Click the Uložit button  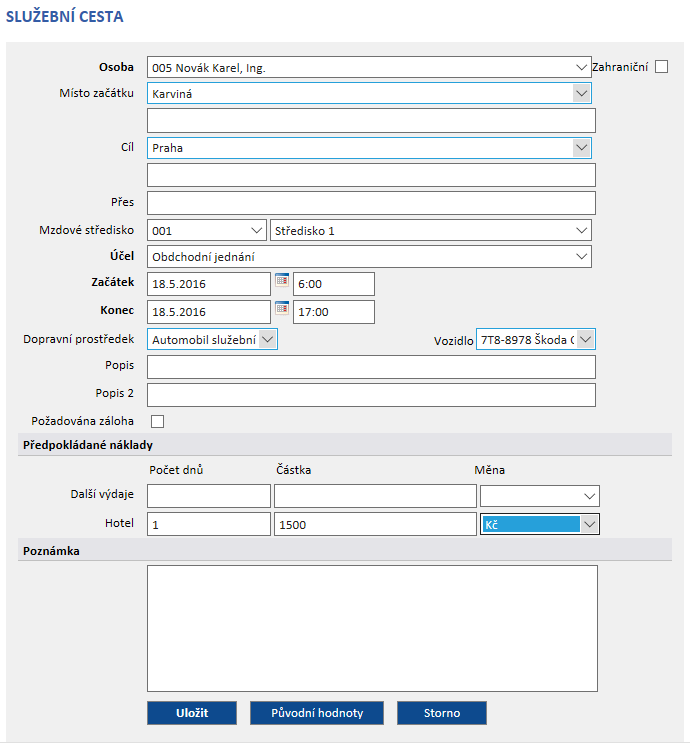192,713
